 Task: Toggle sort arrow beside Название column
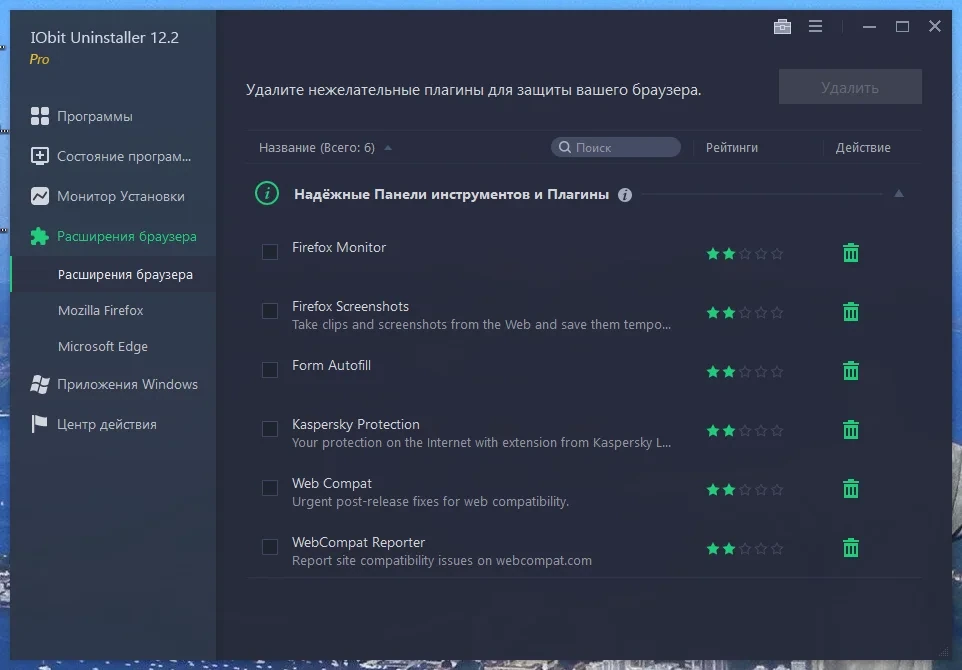point(388,148)
